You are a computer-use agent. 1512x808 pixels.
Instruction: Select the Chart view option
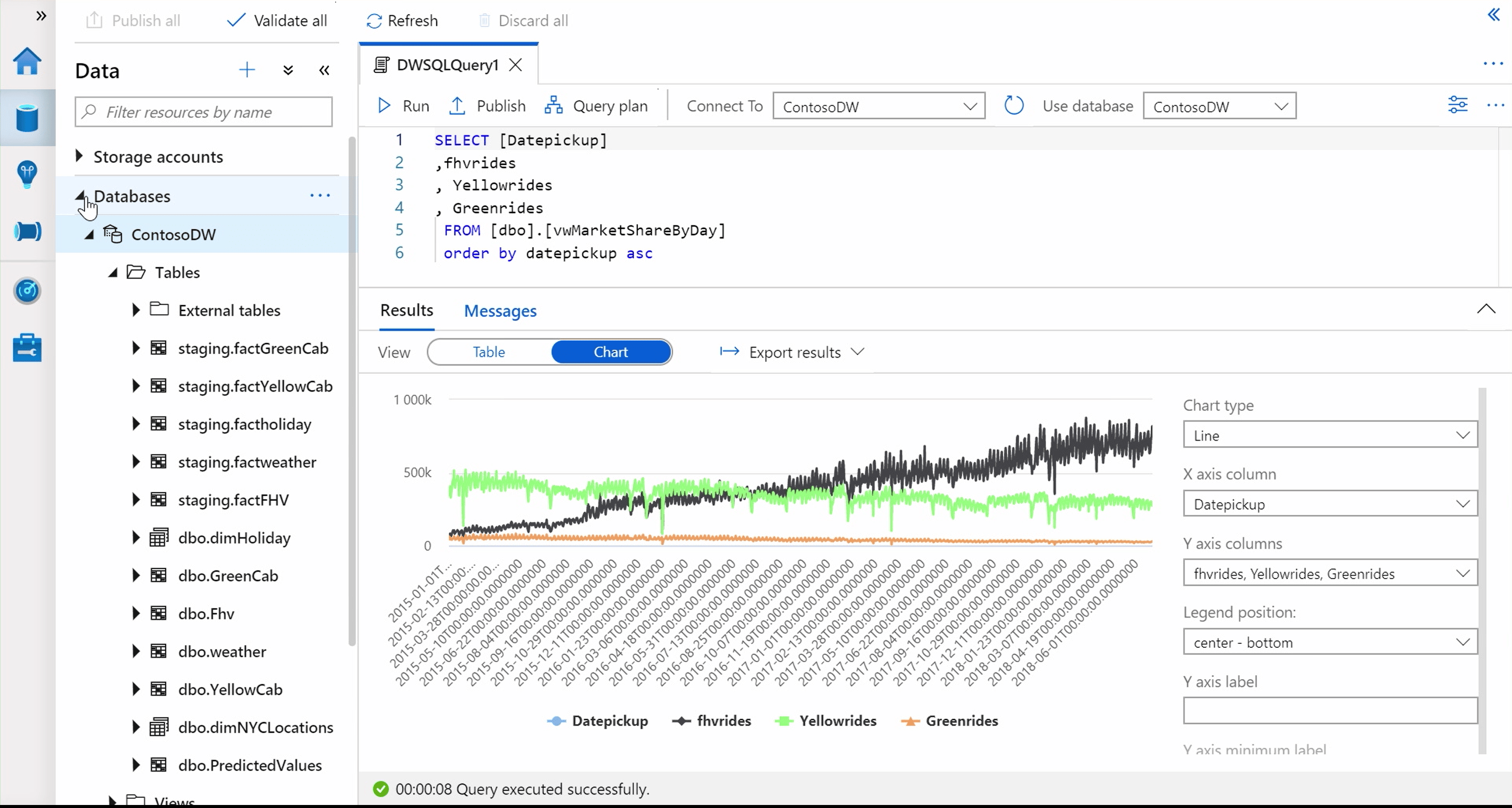pyautogui.click(x=610, y=352)
